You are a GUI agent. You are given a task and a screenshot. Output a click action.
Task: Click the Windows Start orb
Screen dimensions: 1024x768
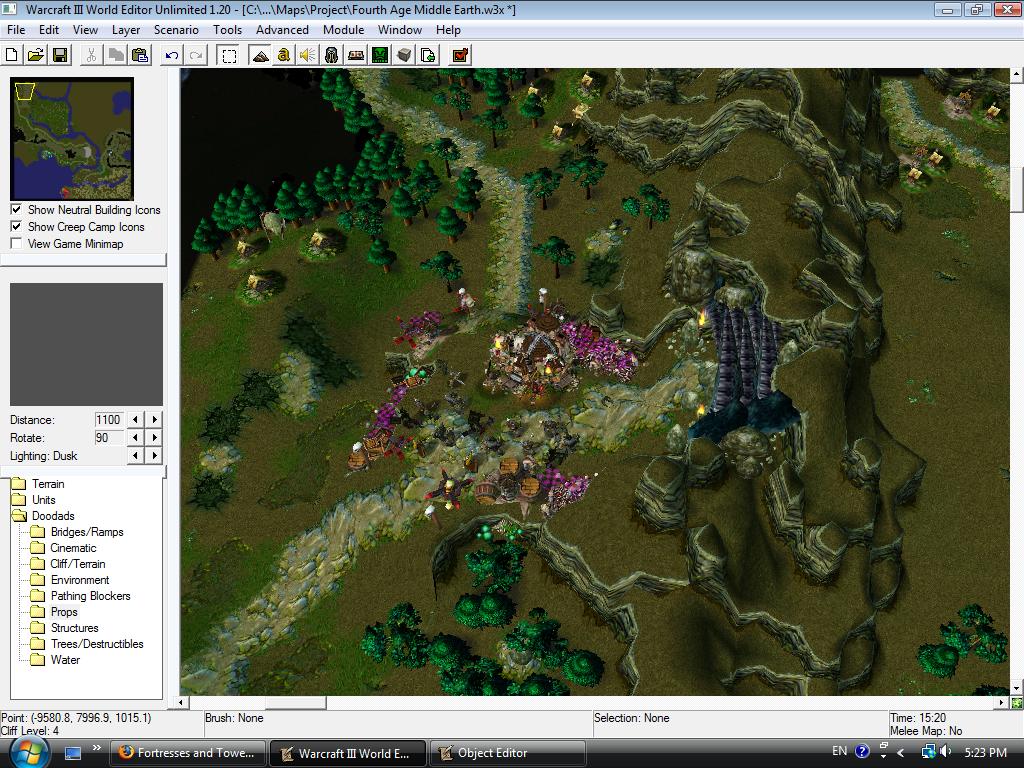pos(28,752)
